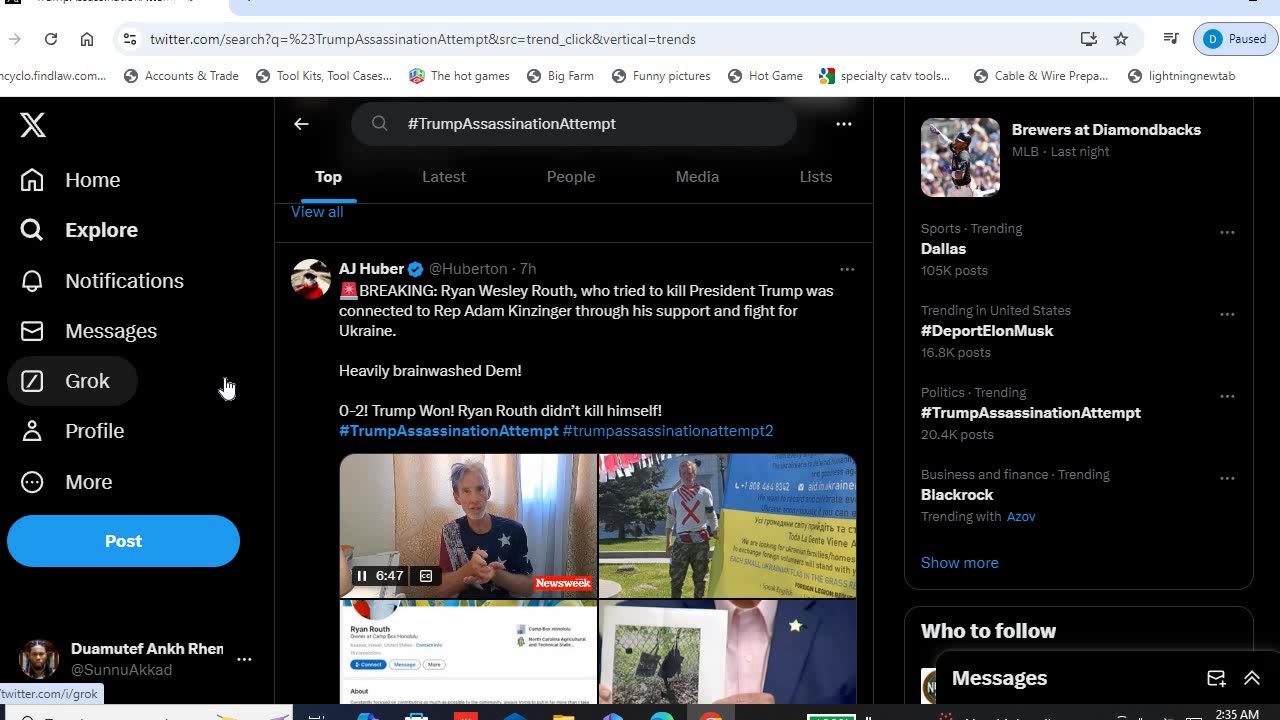Screen dimensions: 1280x720
Task: Click the Azov related trend link
Action: 1021,517
